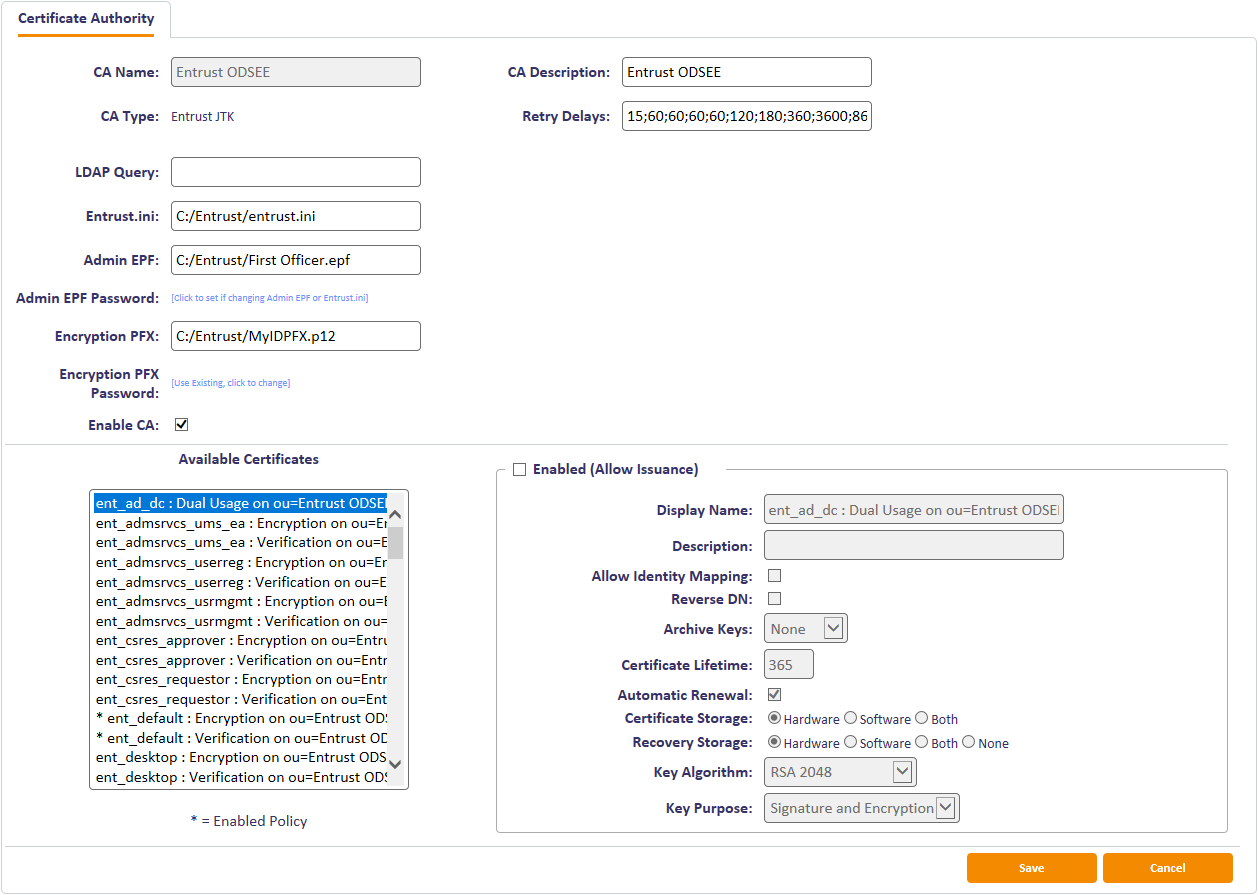The image size is (1258, 895).
Task: Toggle the Automatic Renewal checkbox
Action: [774, 694]
